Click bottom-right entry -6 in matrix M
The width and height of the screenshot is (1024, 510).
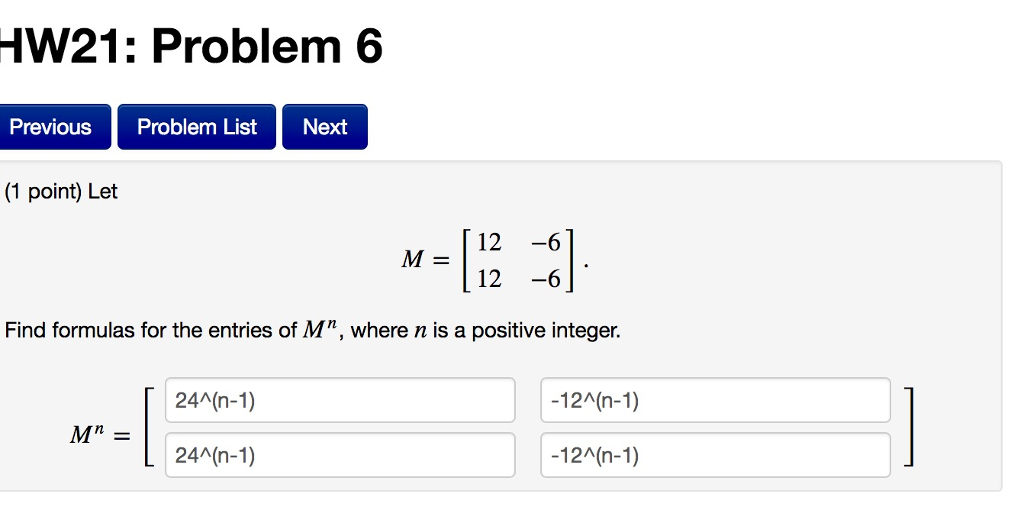[546, 279]
